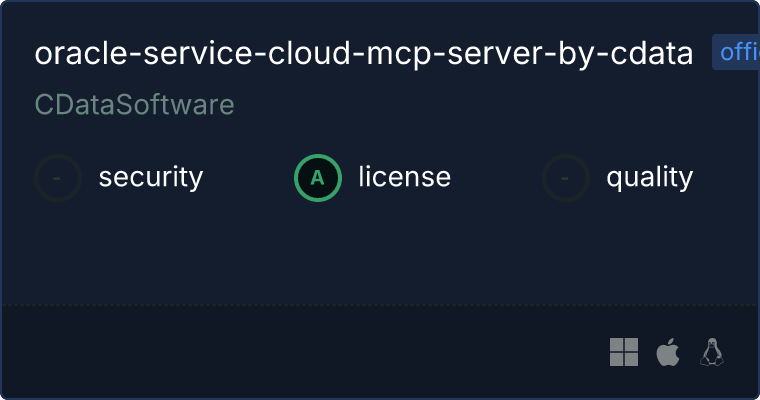Click the Windows platform icon

click(x=624, y=352)
